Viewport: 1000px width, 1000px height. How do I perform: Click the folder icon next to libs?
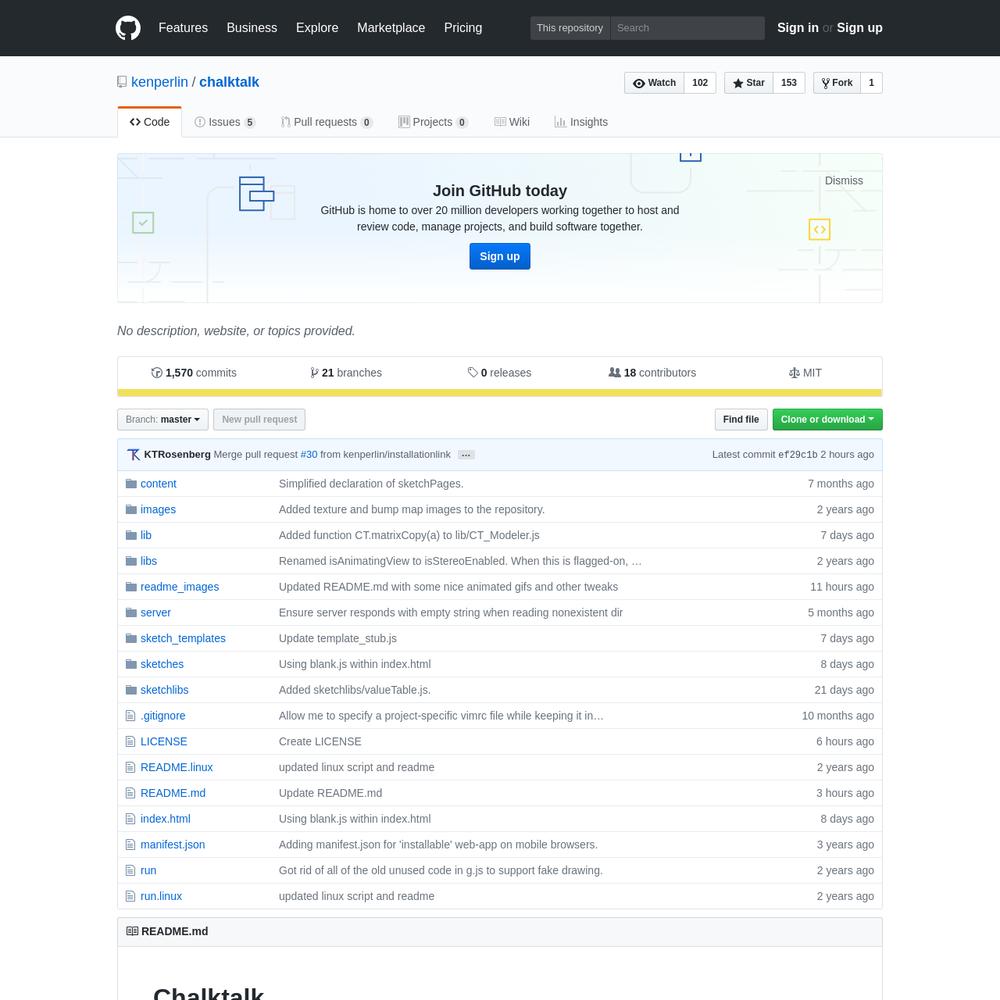[x=131, y=561]
